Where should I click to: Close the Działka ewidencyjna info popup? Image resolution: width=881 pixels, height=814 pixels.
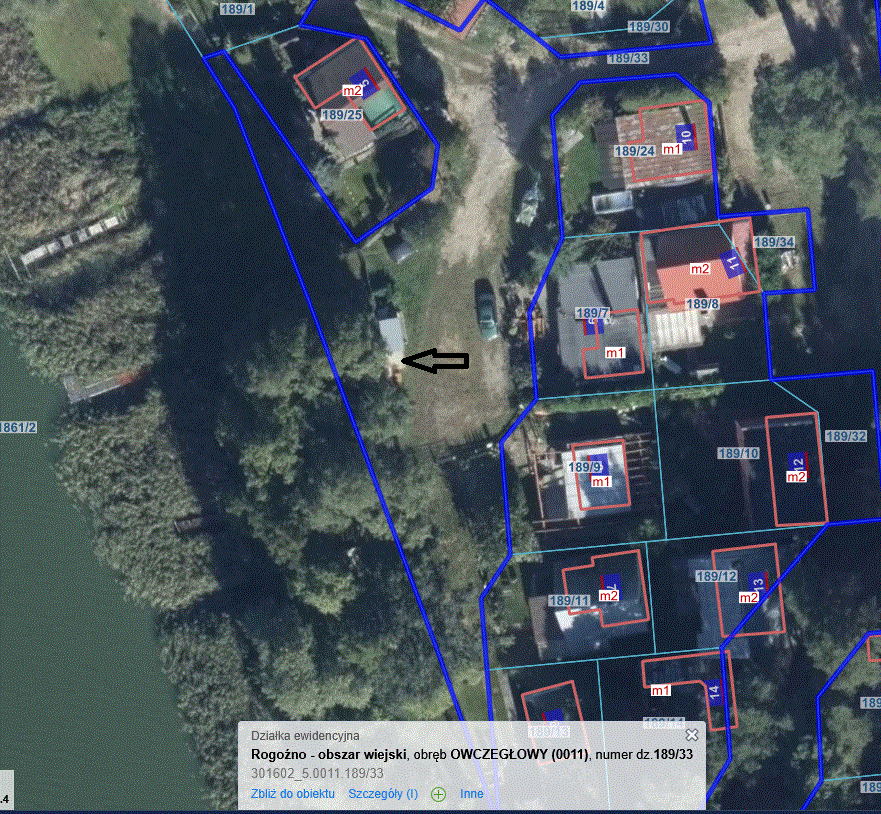coord(692,735)
